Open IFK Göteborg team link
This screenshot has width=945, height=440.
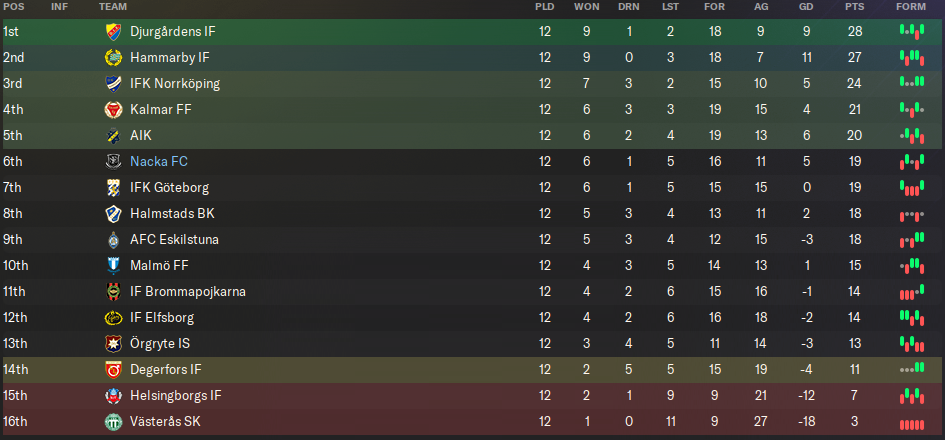pyautogui.click(x=170, y=188)
